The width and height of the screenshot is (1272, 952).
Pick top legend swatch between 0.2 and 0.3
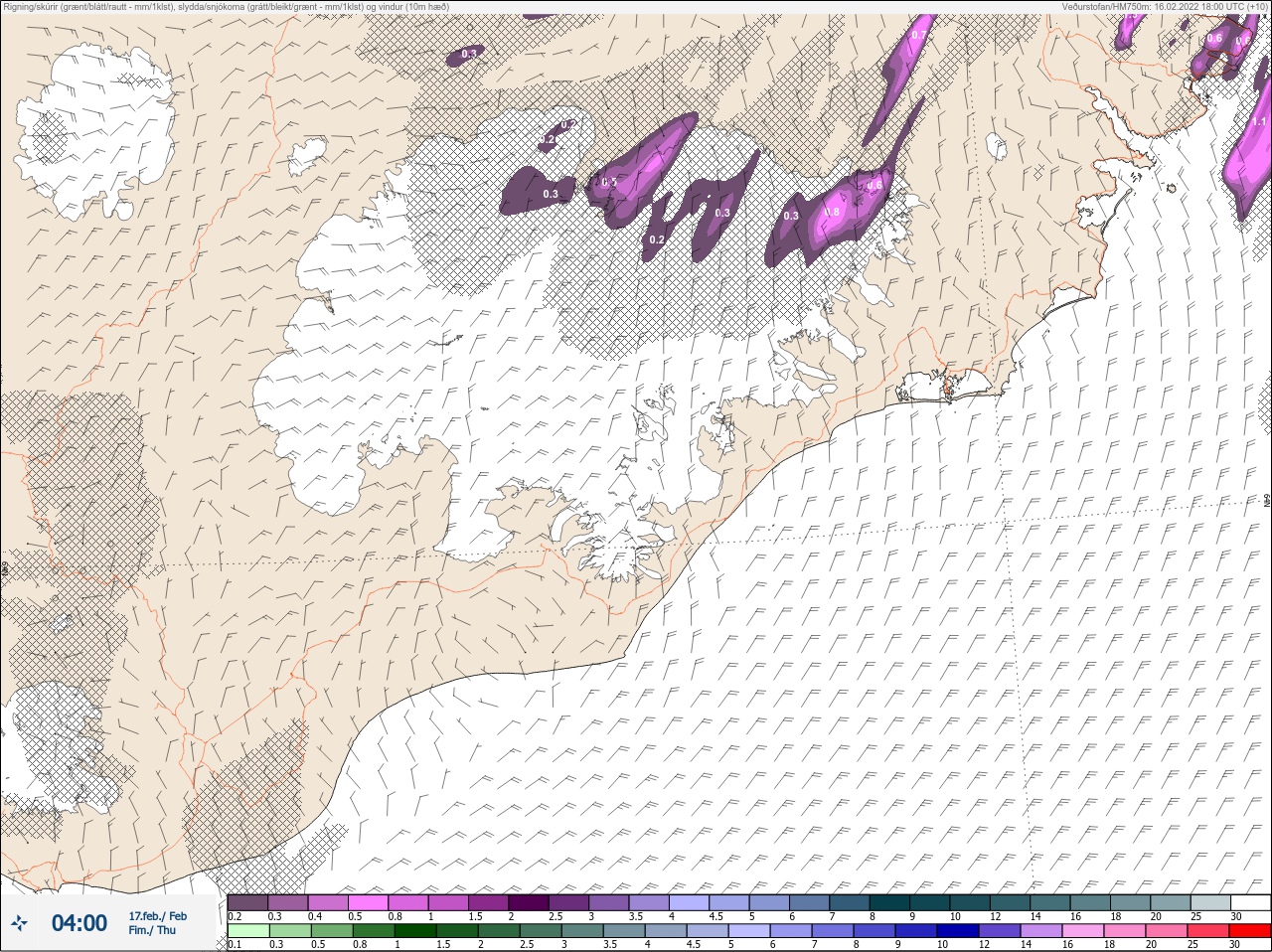[x=248, y=902]
